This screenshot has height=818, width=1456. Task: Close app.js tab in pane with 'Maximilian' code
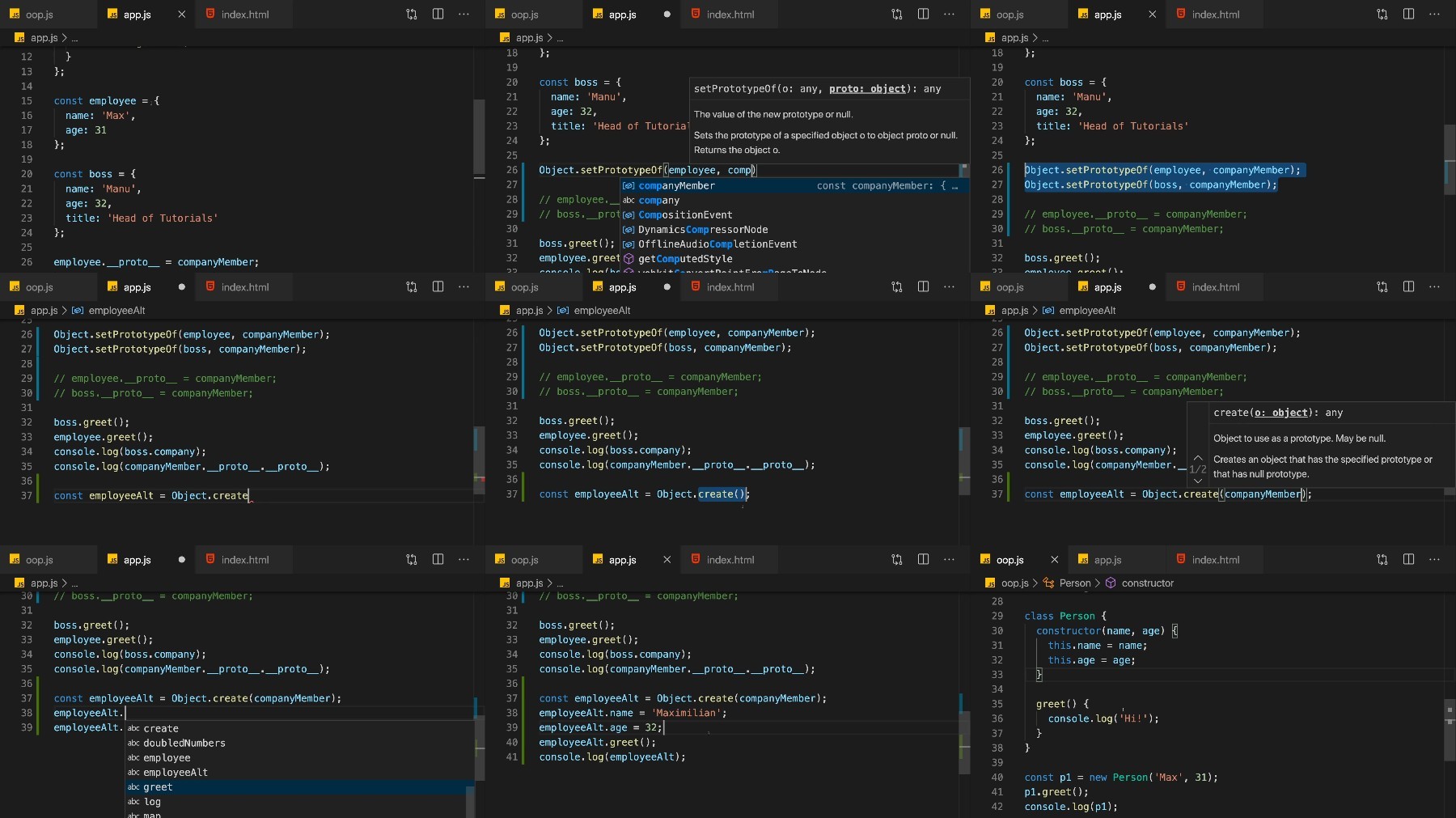pos(667,560)
